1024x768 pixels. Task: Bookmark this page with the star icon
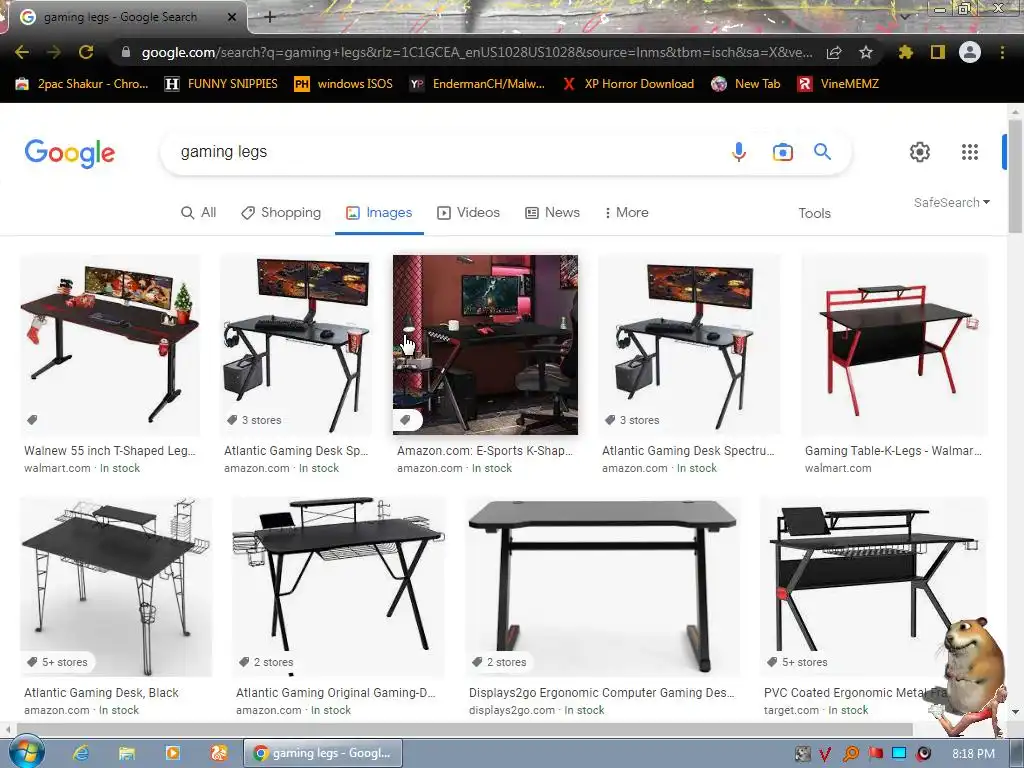pos(866,52)
